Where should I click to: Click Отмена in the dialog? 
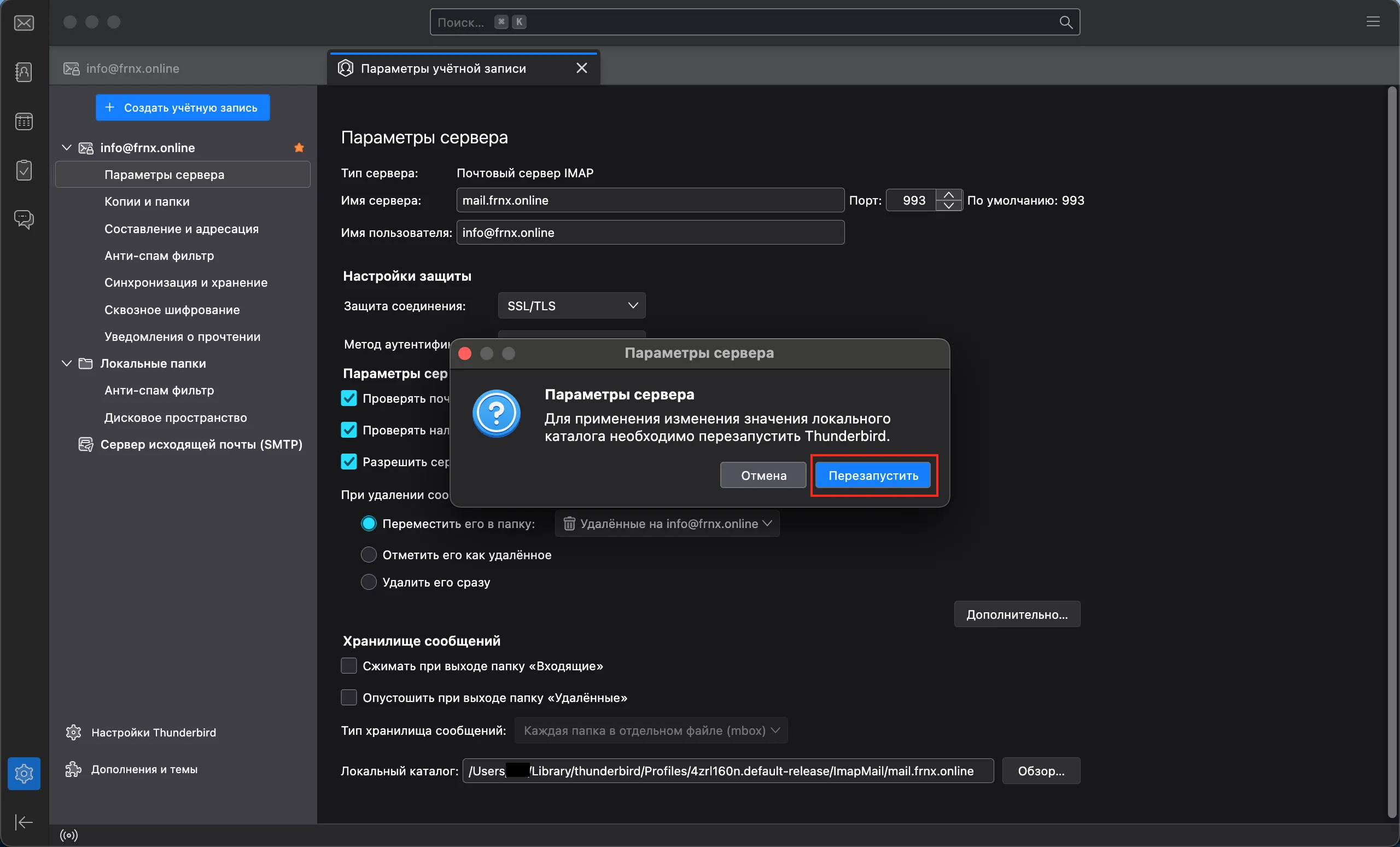762,475
